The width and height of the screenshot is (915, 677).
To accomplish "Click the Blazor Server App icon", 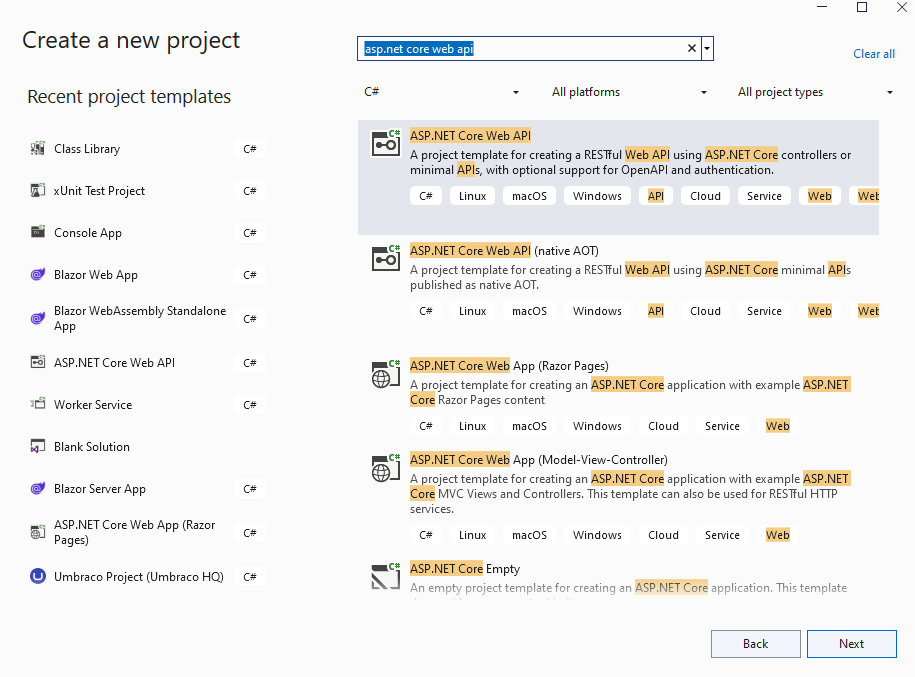I will (38, 488).
